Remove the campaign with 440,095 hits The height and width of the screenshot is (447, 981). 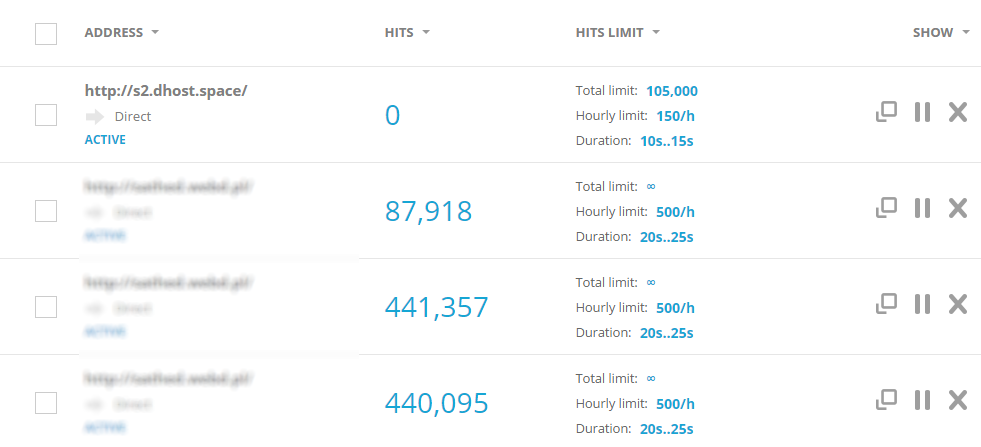957,400
